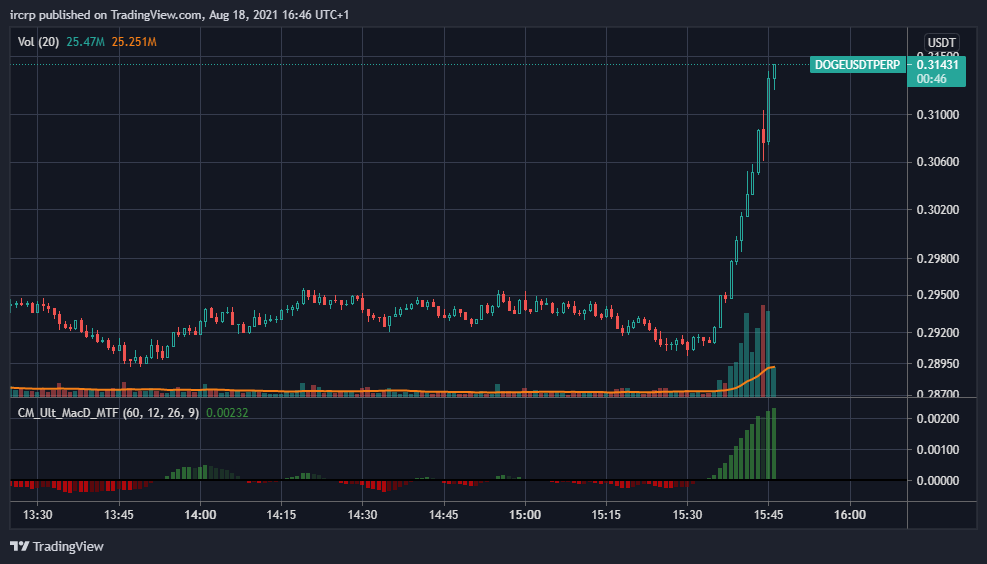Click the tallest green MACD histogram bar
Screen dimensions: 987x564
click(774, 444)
